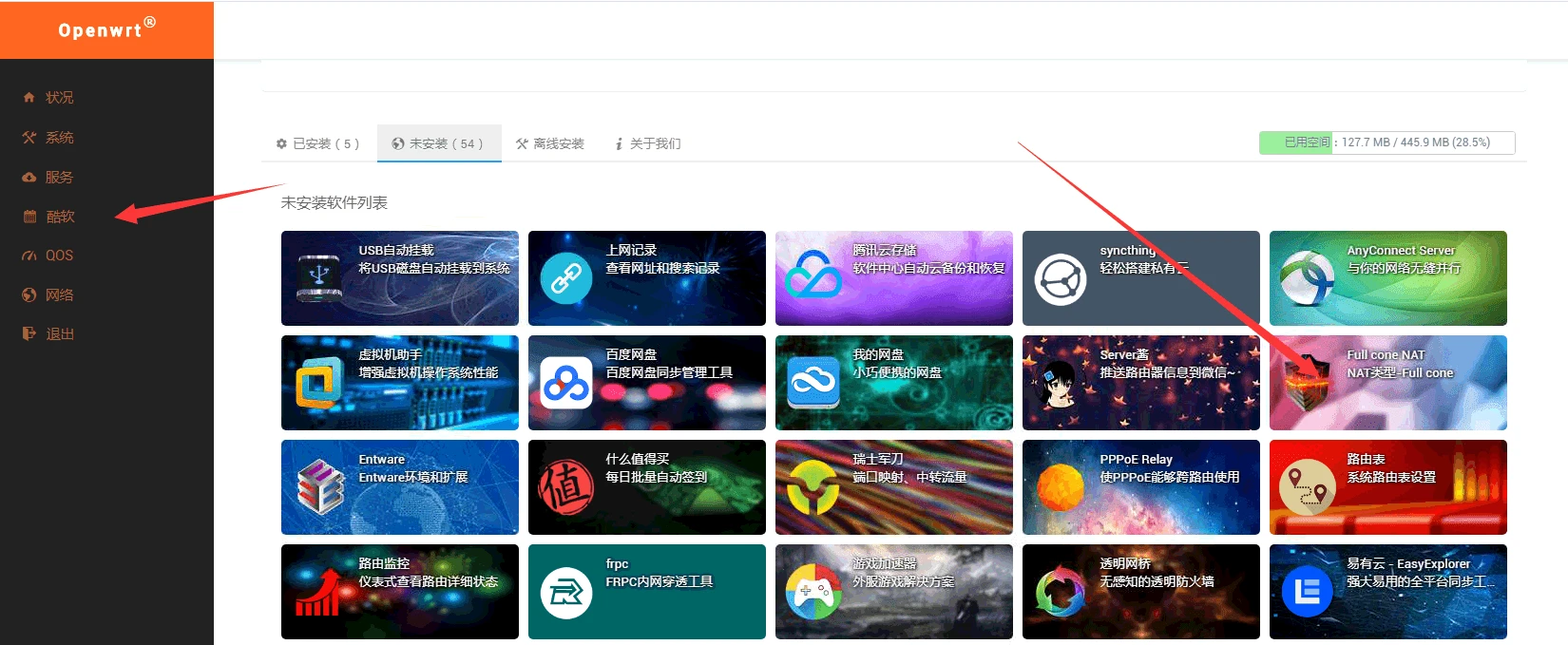Click the 未安装软件列表 heading

pyautogui.click(x=335, y=202)
